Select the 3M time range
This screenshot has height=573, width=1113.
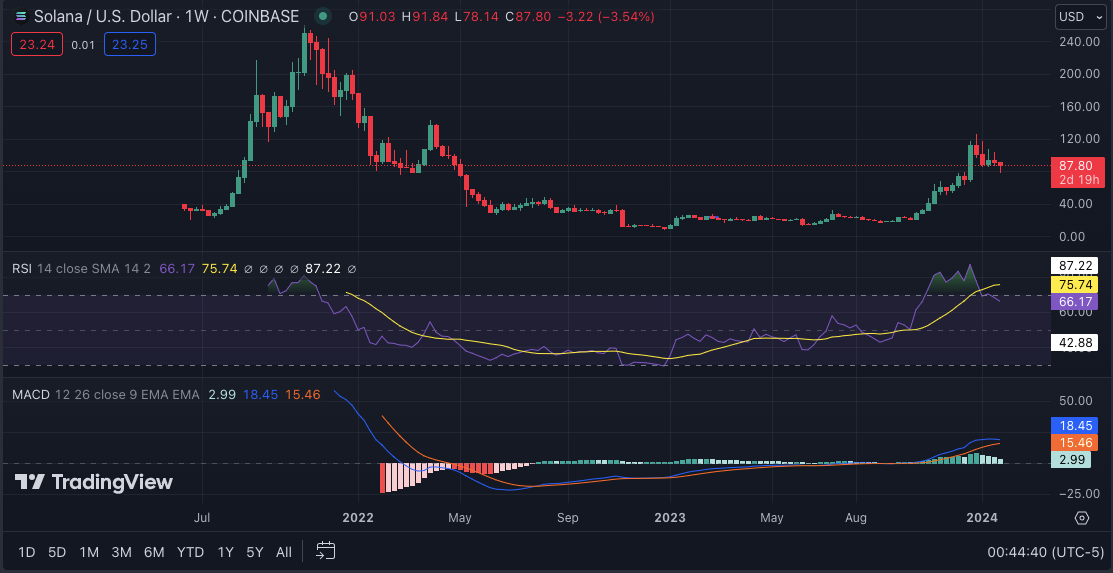121,552
